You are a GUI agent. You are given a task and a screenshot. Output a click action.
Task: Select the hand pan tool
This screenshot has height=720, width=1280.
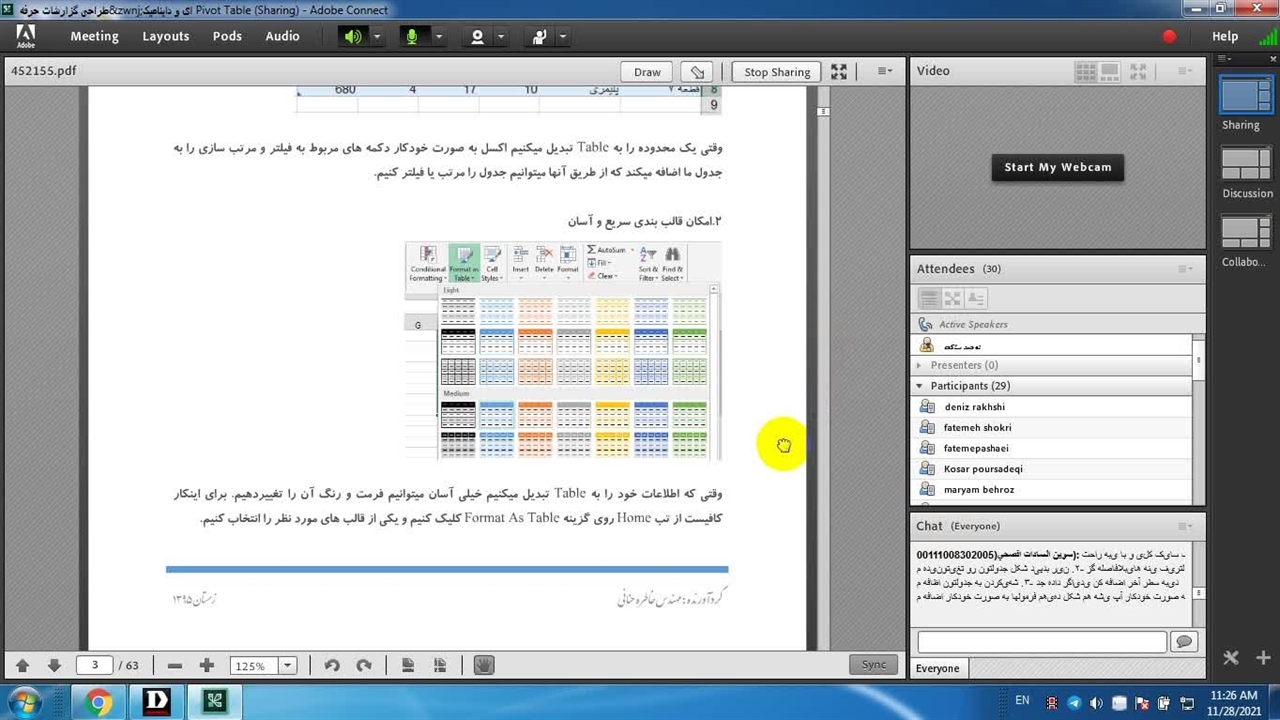[x=484, y=666]
